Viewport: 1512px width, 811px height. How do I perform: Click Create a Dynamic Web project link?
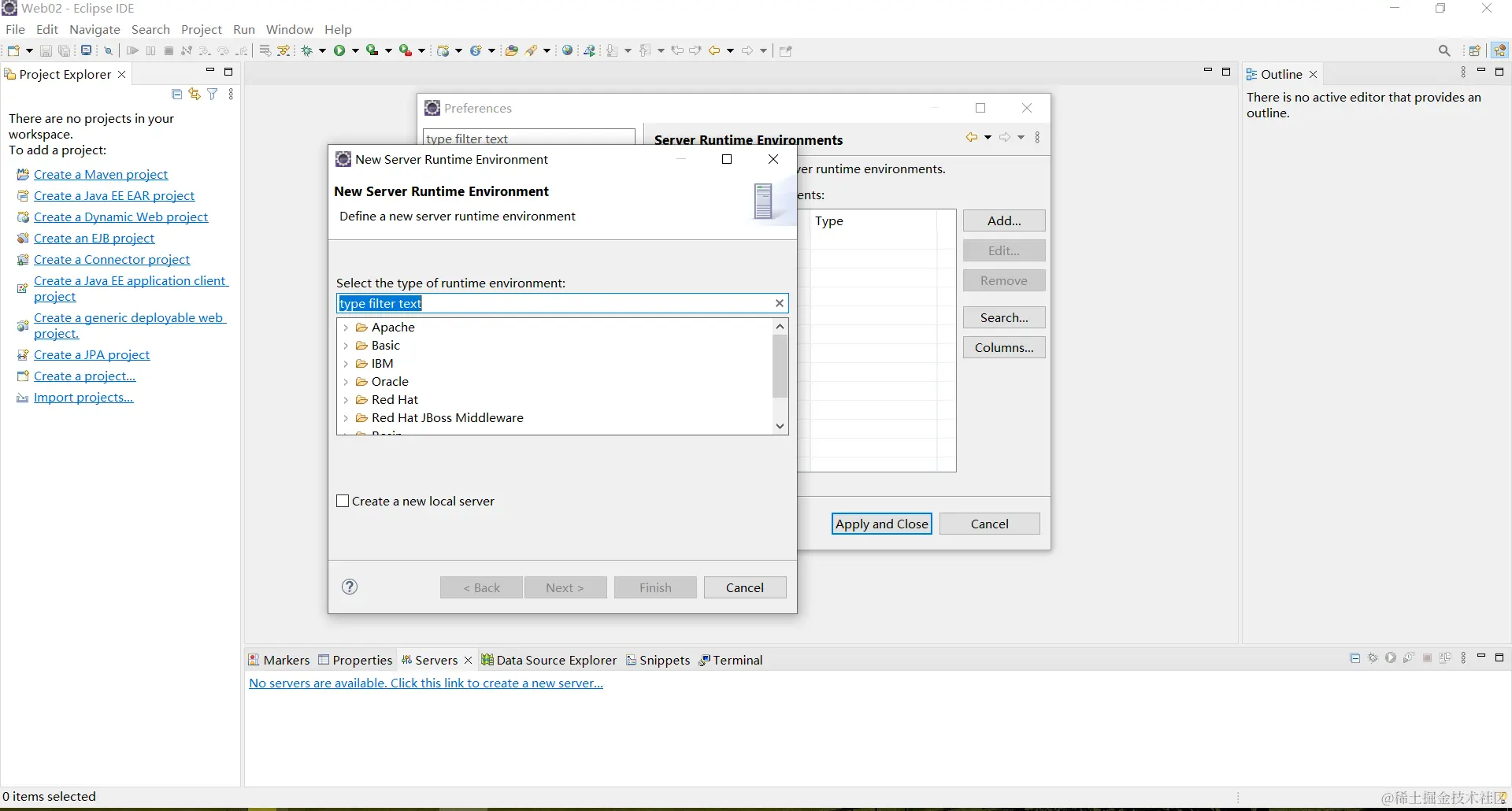point(121,217)
